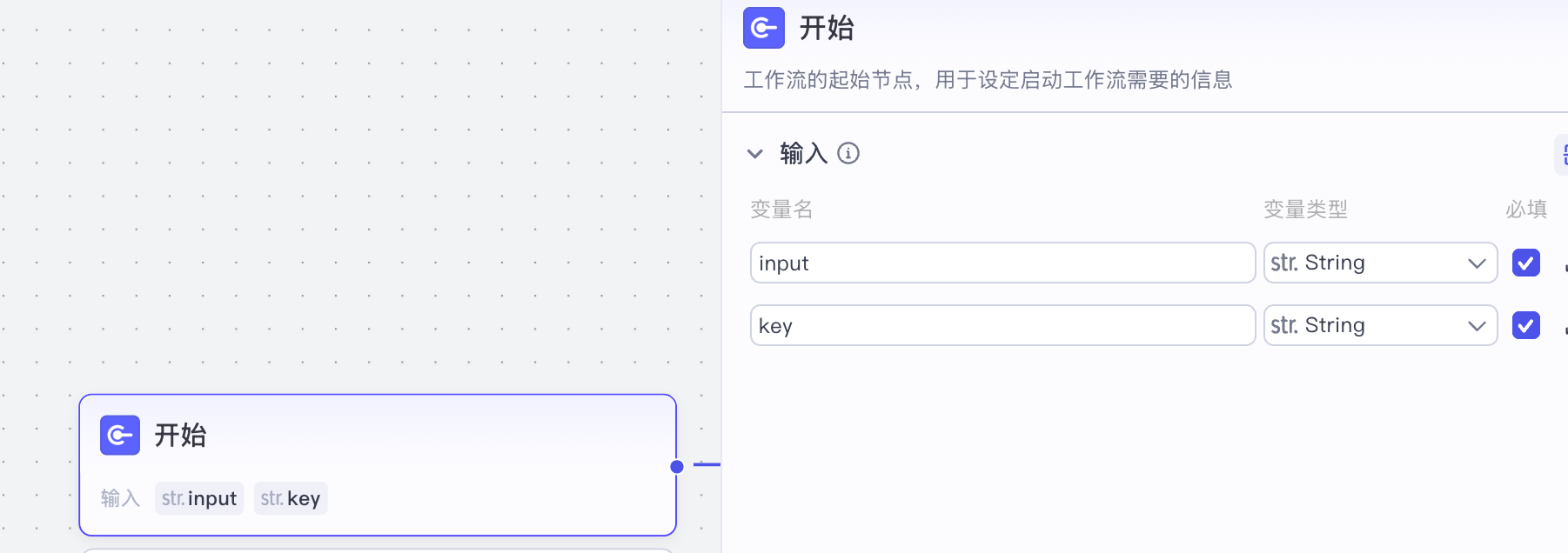
Task: Toggle the required checkbox for key variable
Action: point(1525,325)
